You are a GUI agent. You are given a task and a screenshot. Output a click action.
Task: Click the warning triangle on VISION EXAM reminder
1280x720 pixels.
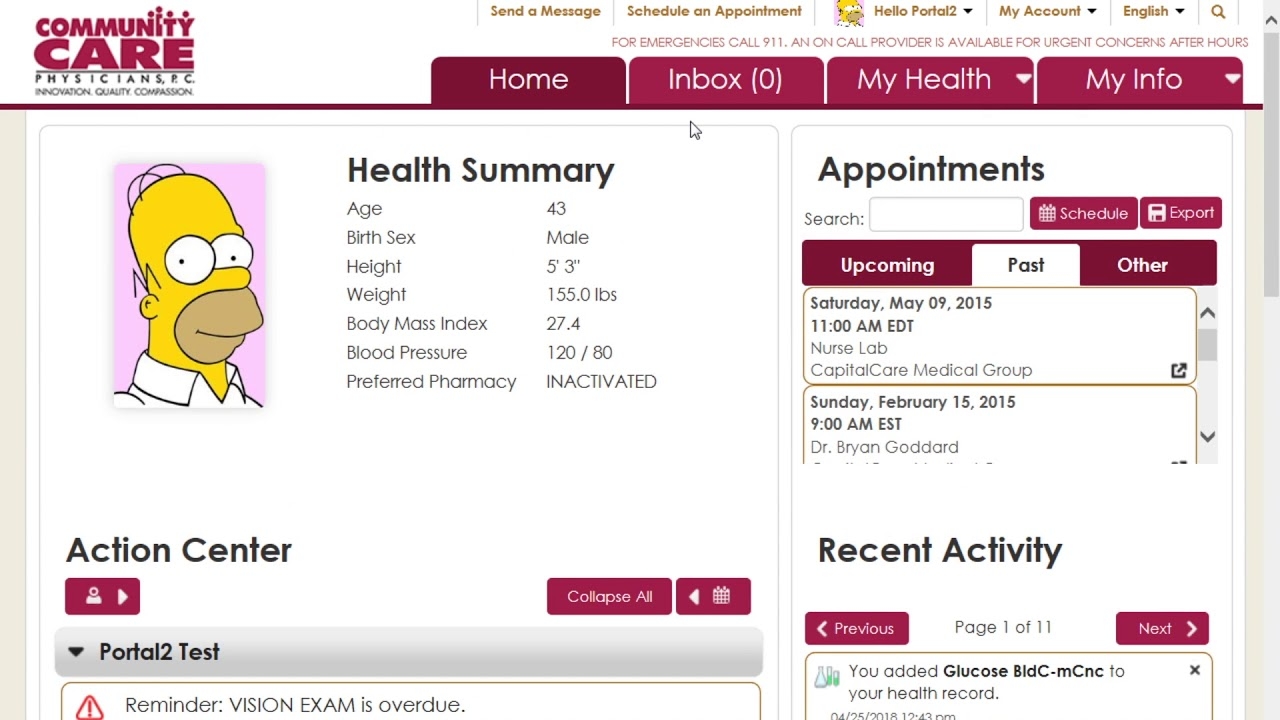[x=91, y=705]
